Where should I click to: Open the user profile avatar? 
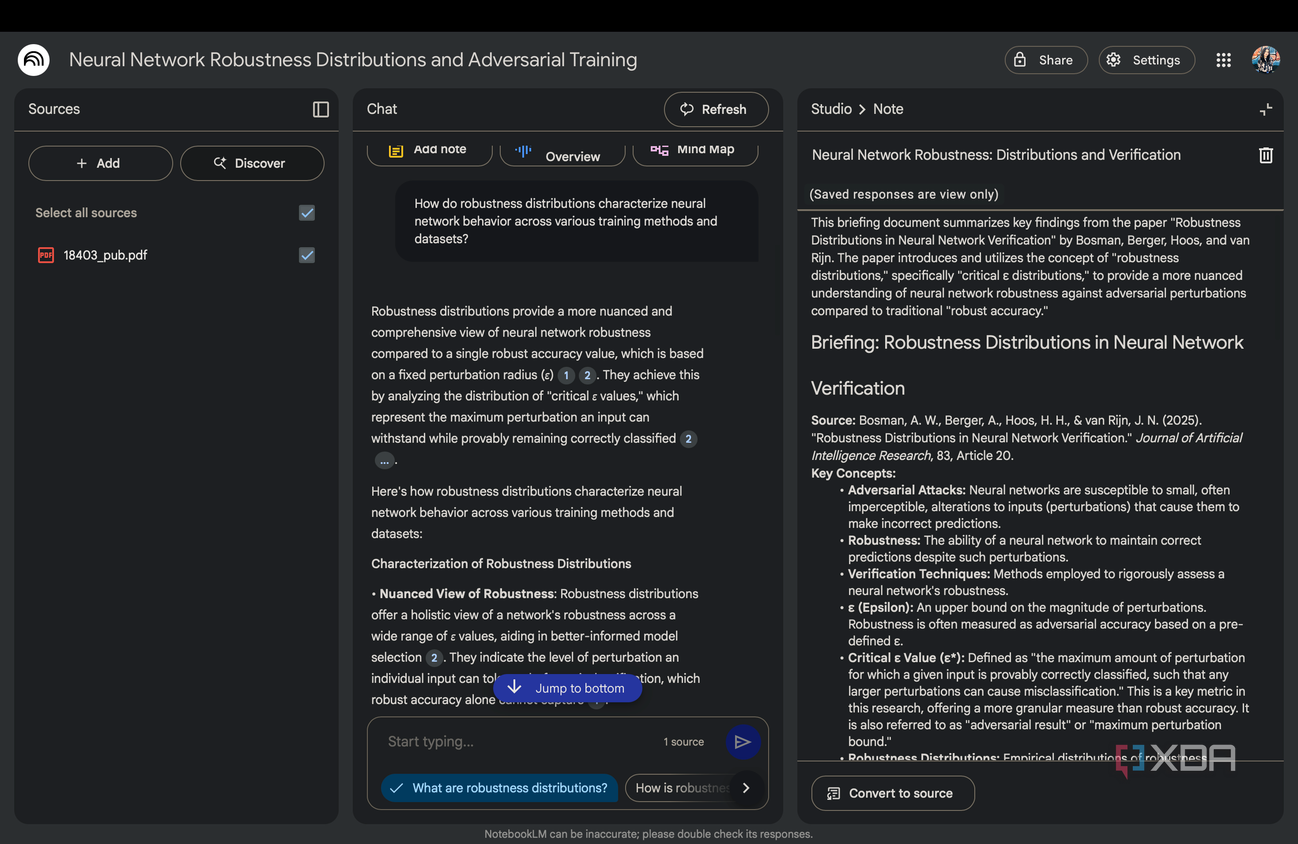pyautogui.click(x=1266, y=60)
